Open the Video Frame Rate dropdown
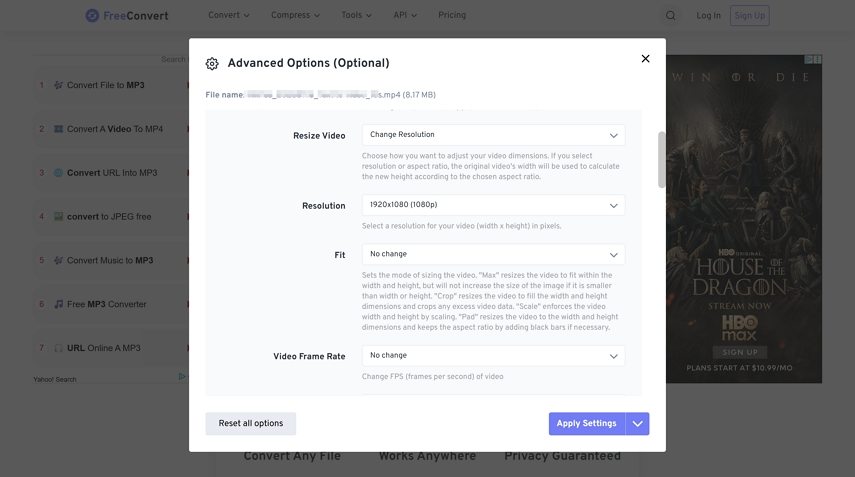 coord(493,356)
